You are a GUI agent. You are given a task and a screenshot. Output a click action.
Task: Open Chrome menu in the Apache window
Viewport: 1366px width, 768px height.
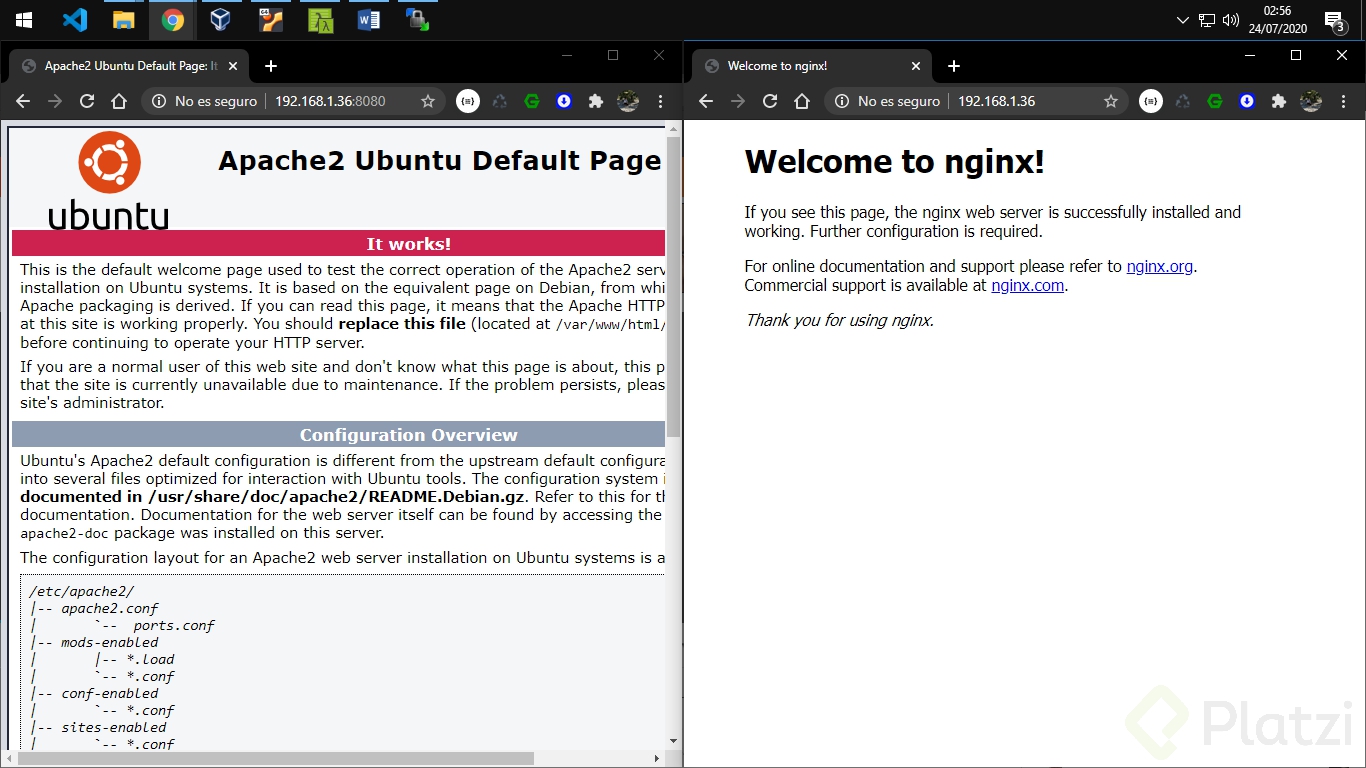660,101
